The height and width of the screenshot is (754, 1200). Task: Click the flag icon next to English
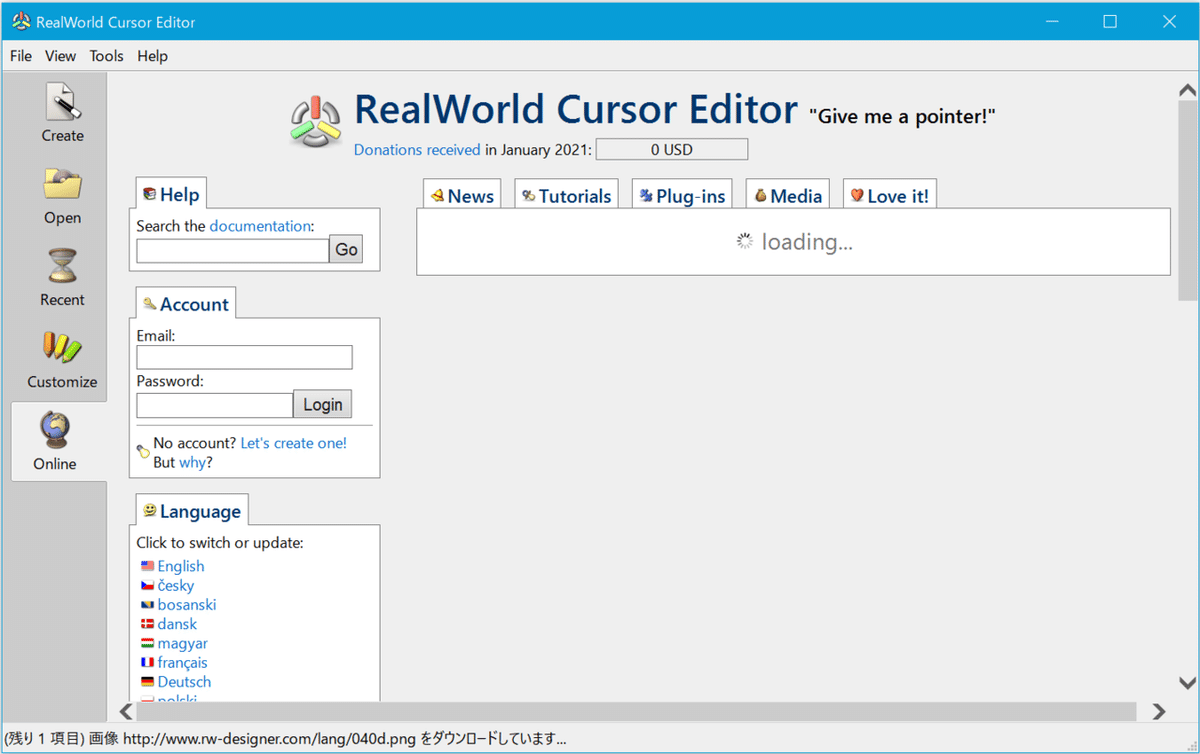tap(148, 566)
